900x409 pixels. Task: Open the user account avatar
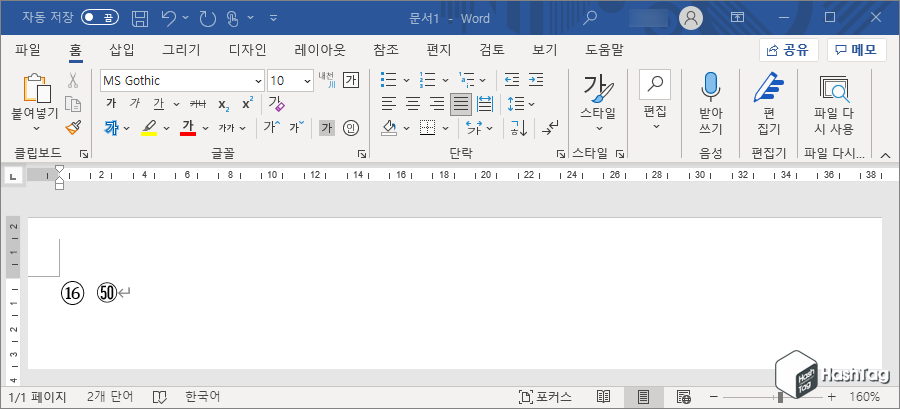(691, 18)
